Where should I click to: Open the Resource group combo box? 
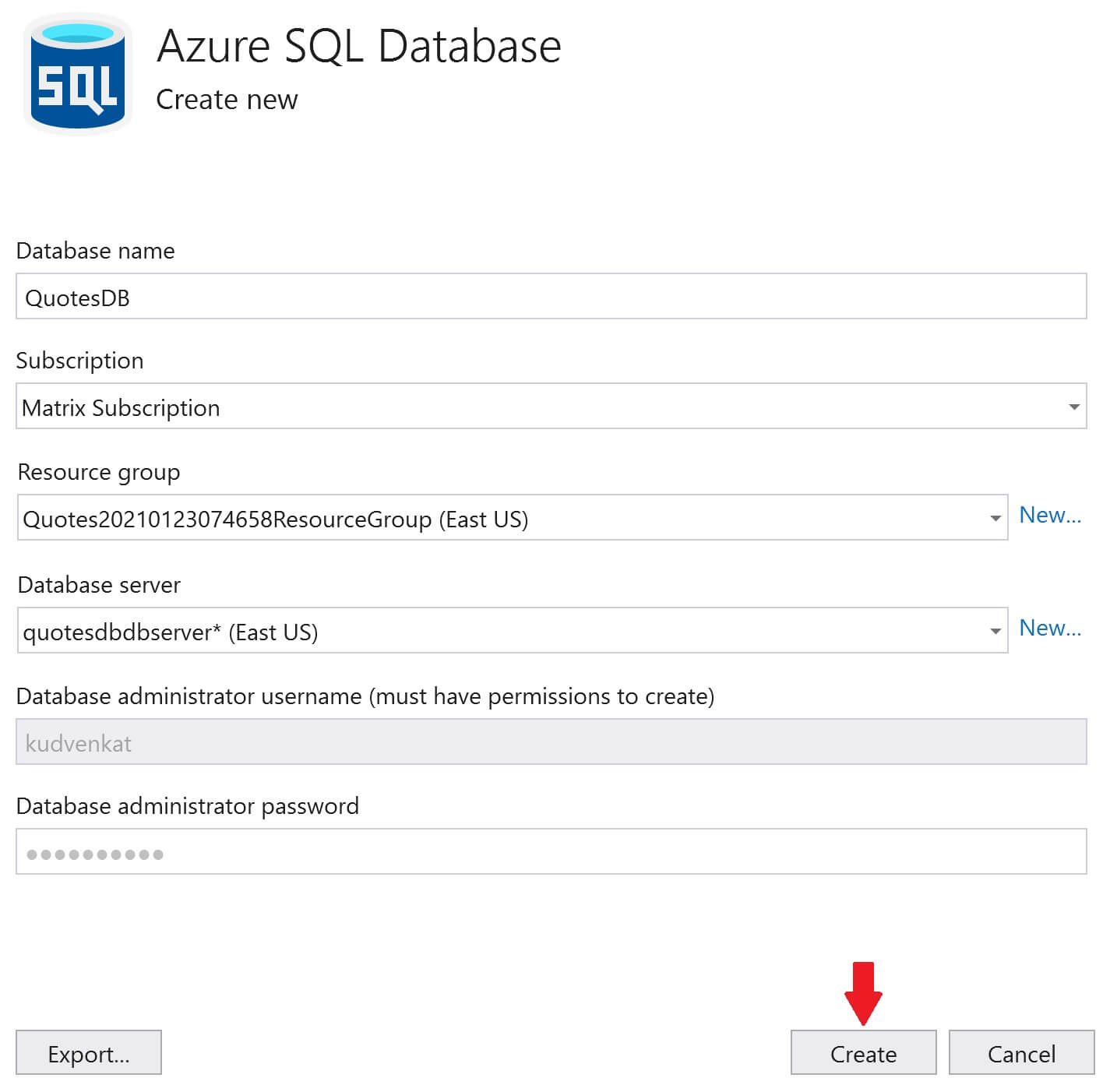point(513,517)
